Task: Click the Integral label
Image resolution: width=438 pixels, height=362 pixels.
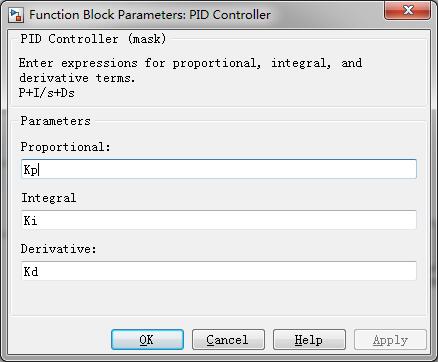Action: click(x=49, y=198)
